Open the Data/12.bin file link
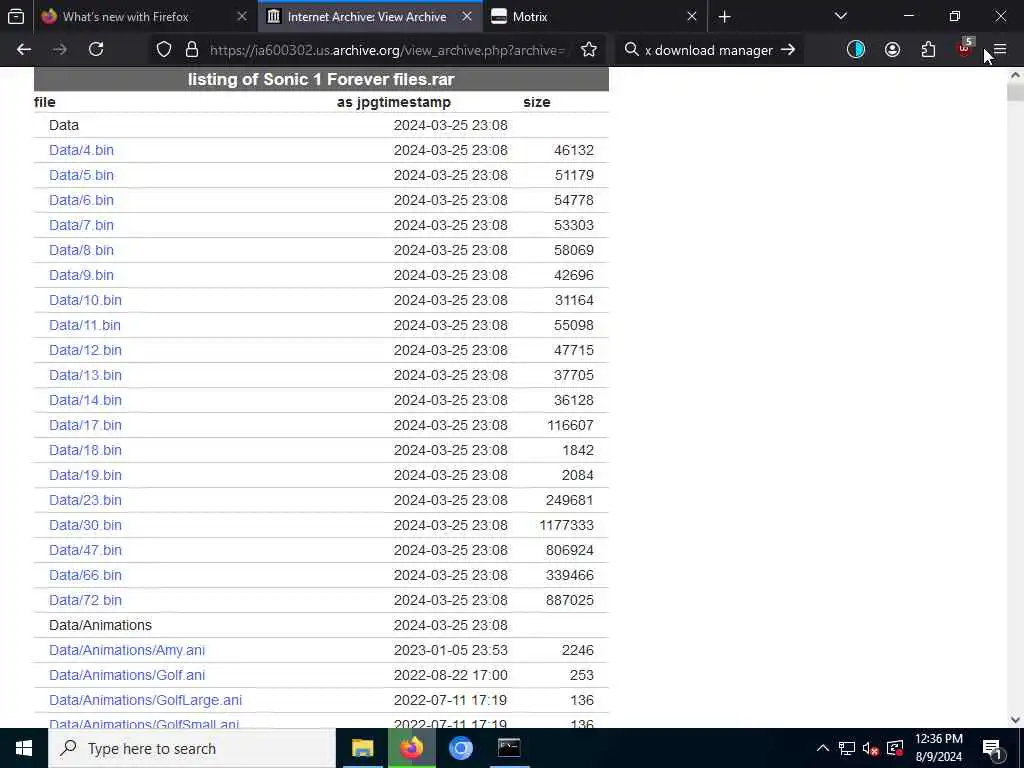Screen dimensions: 1024x768 click(86, 350)
